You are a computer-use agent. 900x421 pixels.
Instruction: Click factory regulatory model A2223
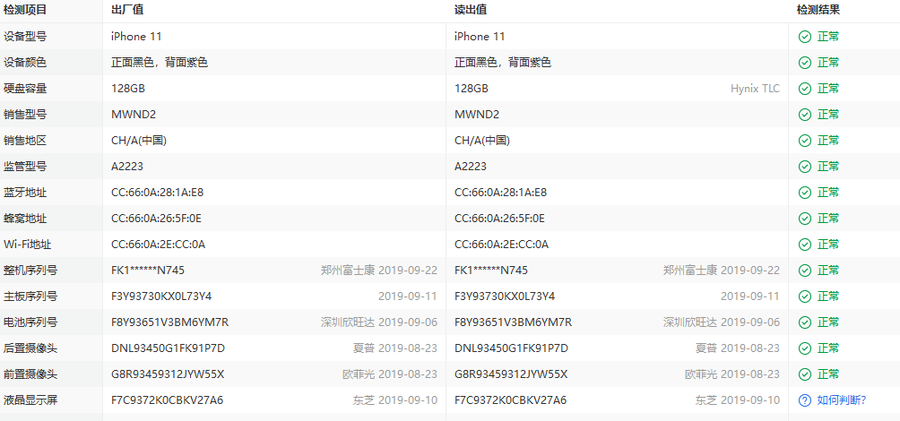127,167
